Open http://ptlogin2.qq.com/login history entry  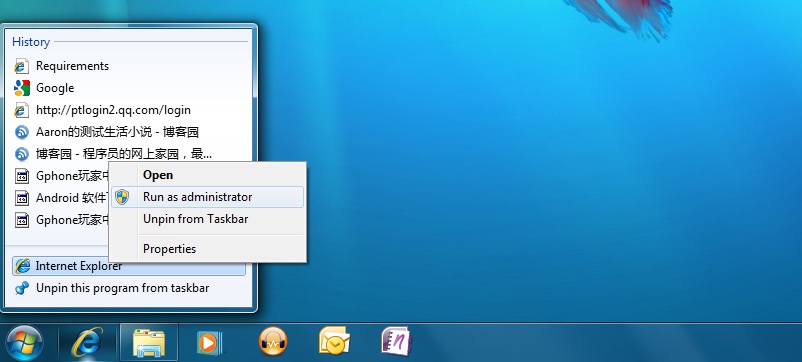[x=130, y=110]
